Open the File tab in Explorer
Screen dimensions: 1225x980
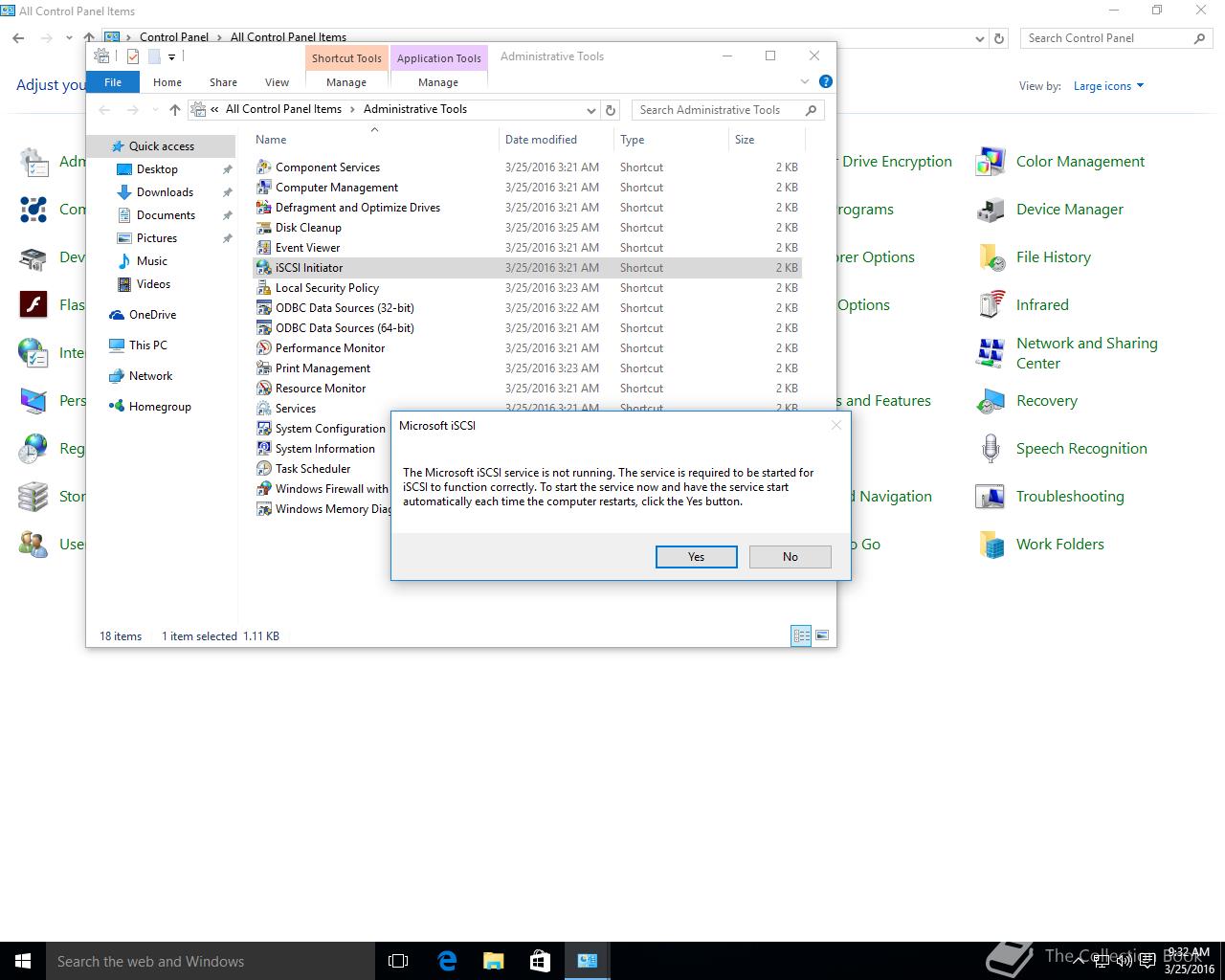coord(113,82)
